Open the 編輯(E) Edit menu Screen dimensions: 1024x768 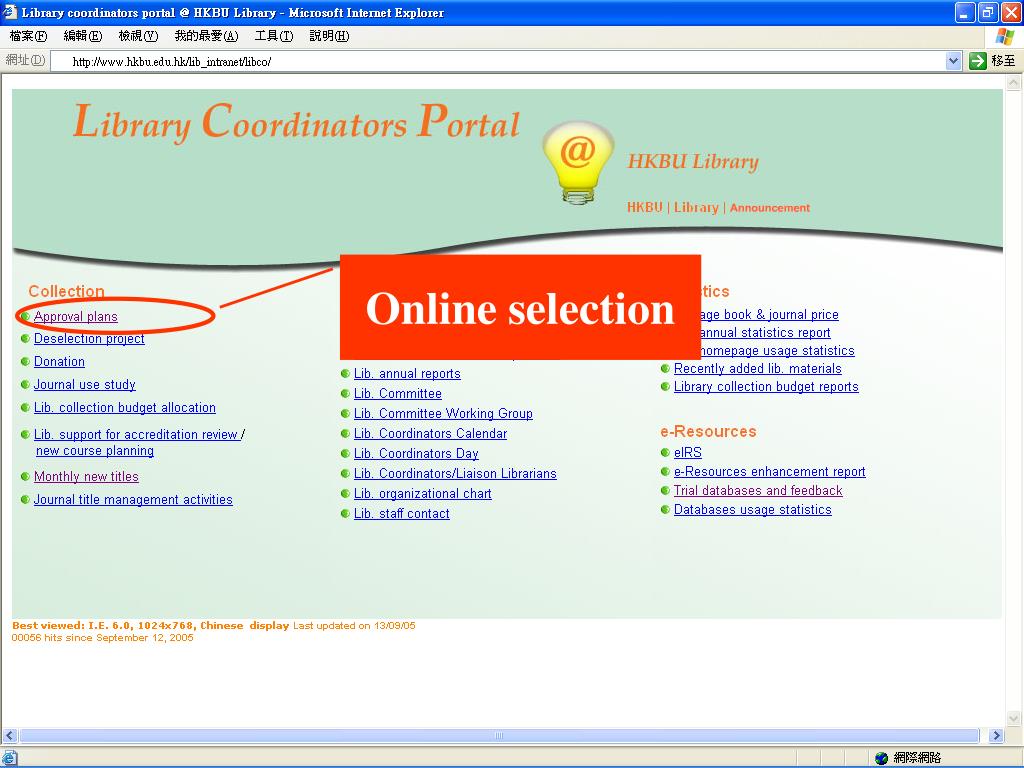pos(83,36)
